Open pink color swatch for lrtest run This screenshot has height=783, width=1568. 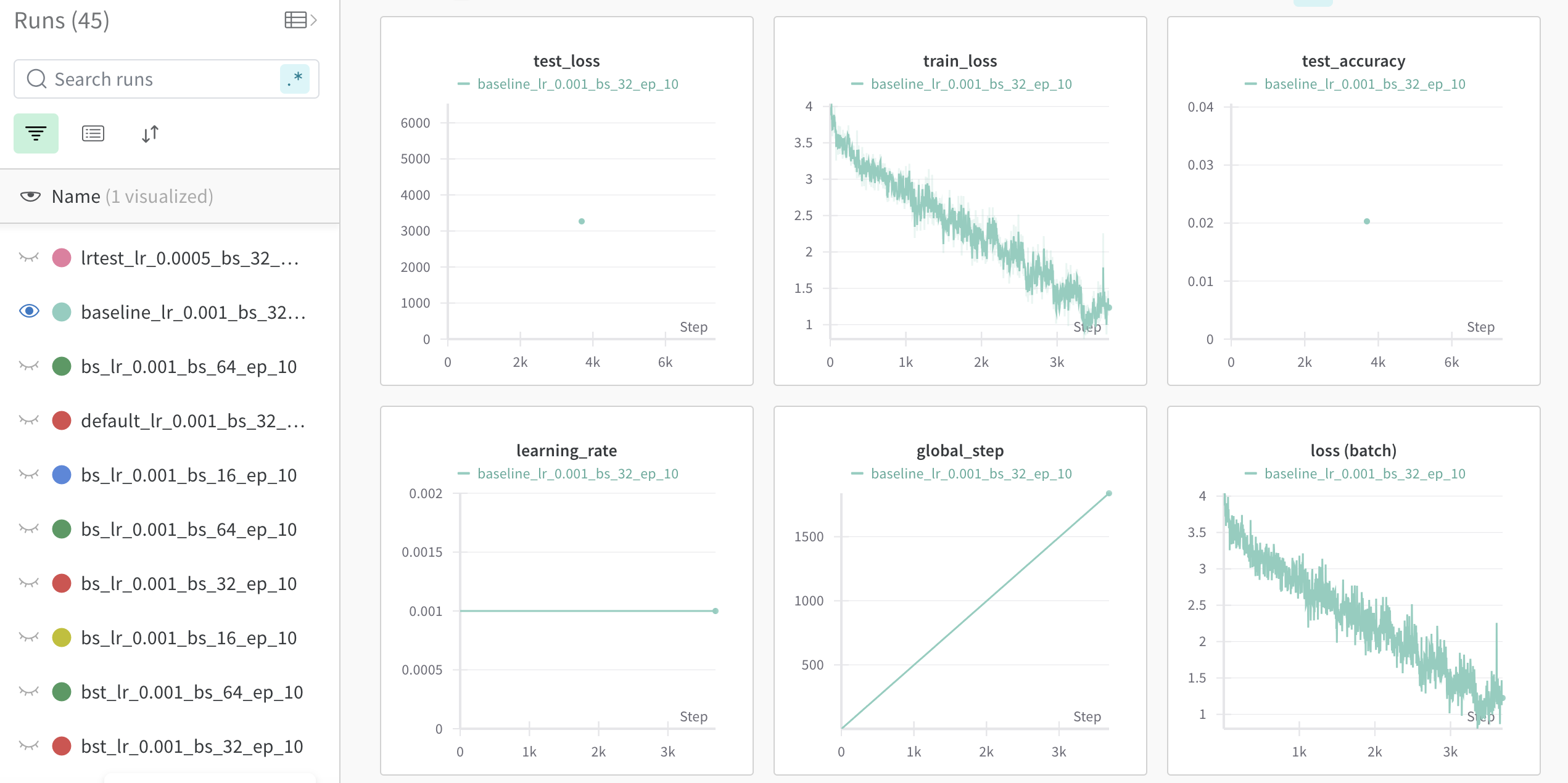pos(62,258)
